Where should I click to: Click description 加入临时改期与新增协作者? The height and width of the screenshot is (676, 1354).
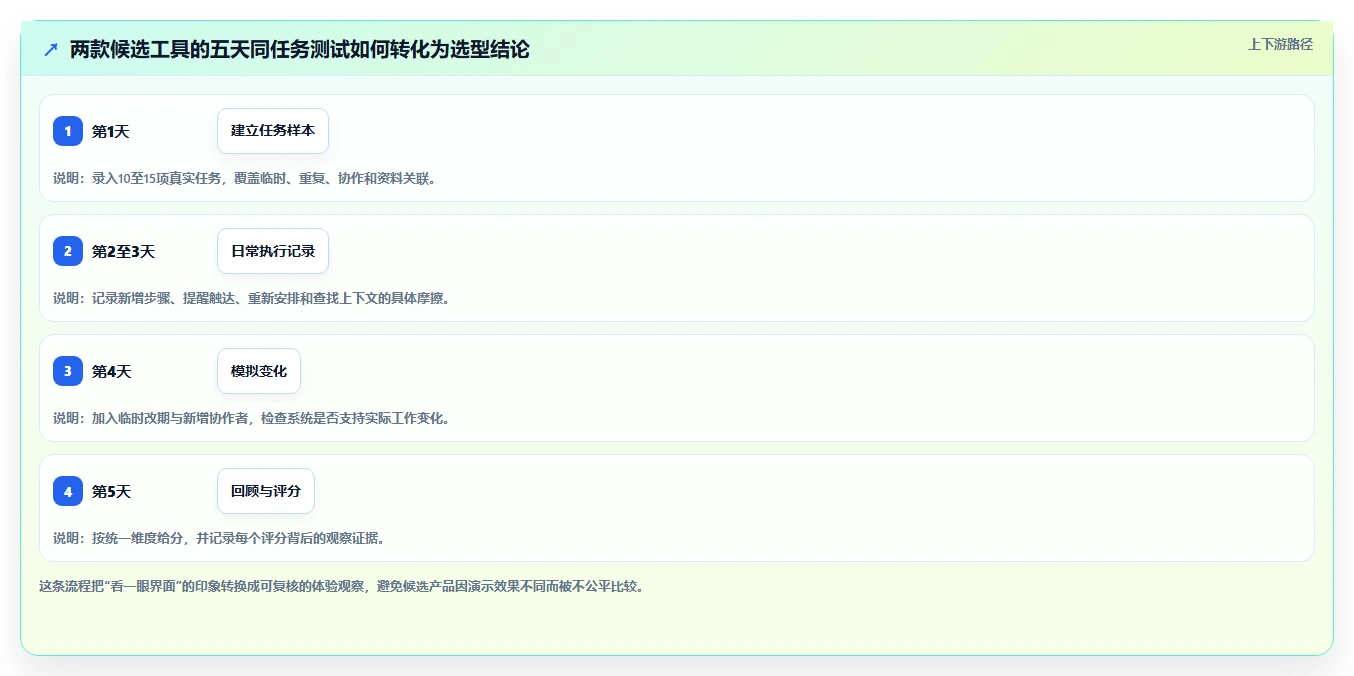coord(252,418)
